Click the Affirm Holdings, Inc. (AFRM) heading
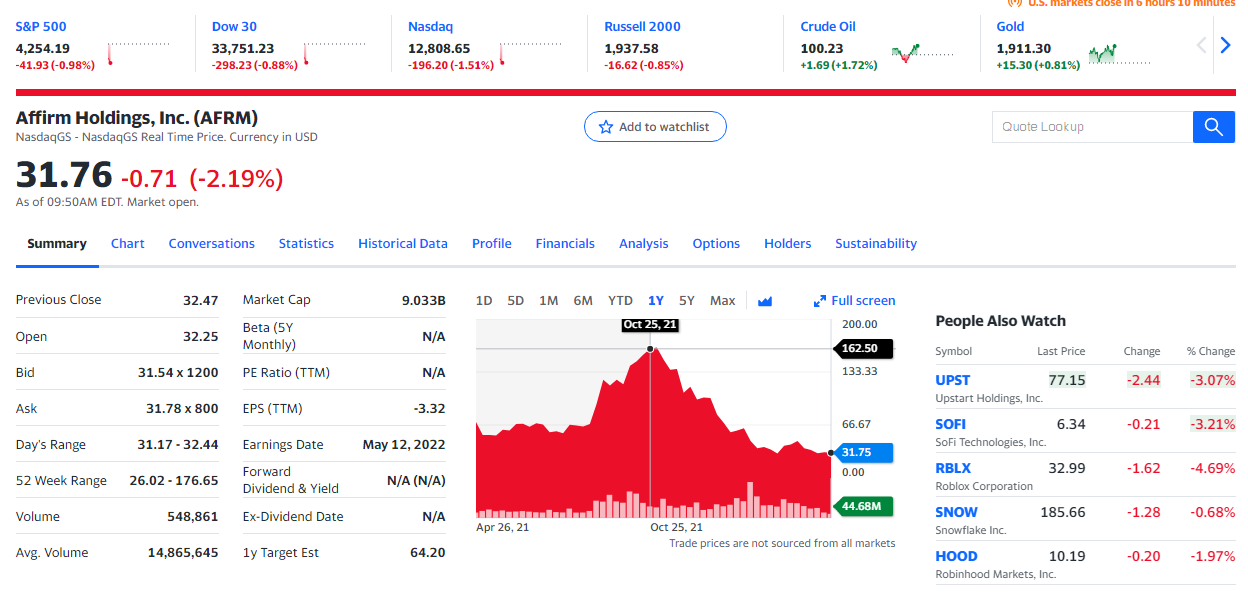Screen dimensions: 1248x601 137,117
